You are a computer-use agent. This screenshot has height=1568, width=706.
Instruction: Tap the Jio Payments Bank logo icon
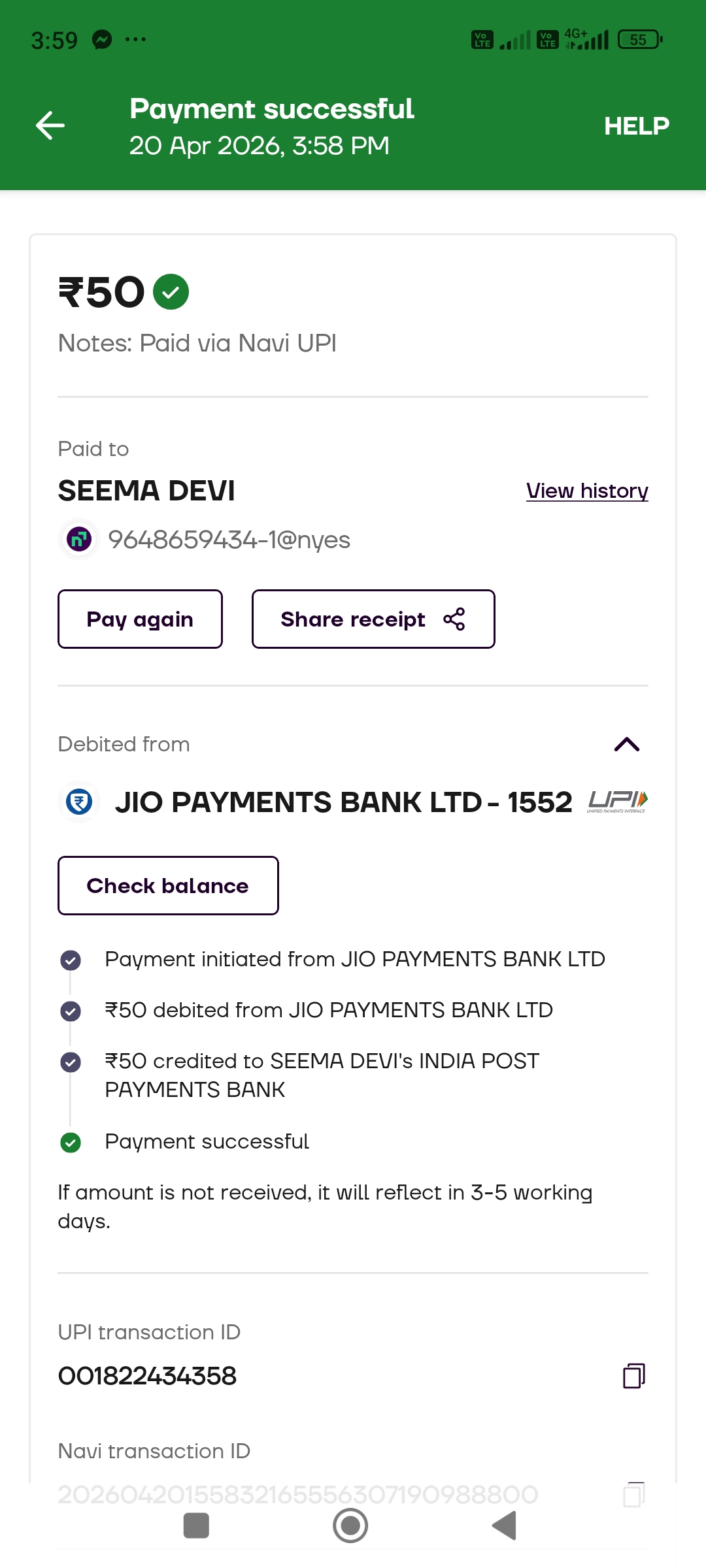(79, 802)
